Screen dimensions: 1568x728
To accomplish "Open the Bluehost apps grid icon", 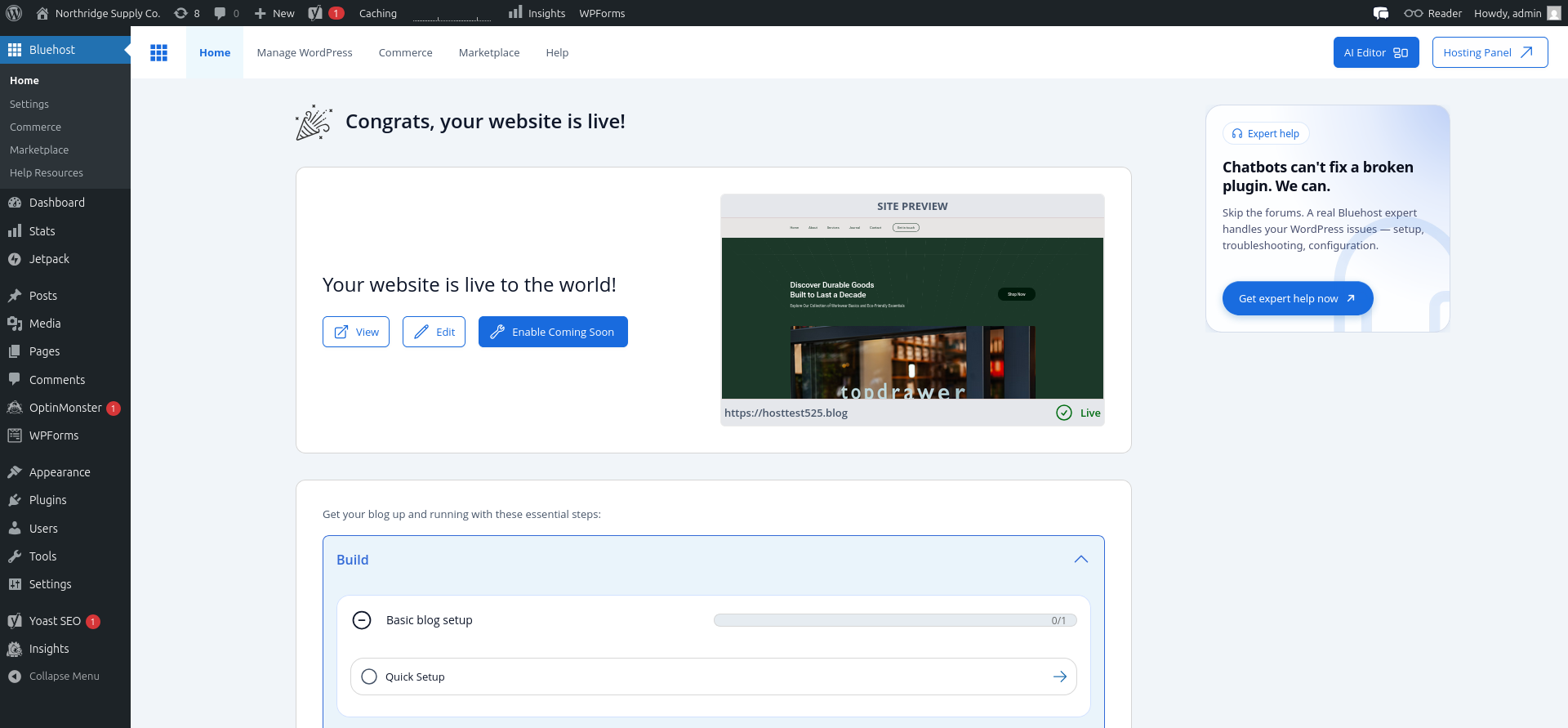I will point(158,52).
